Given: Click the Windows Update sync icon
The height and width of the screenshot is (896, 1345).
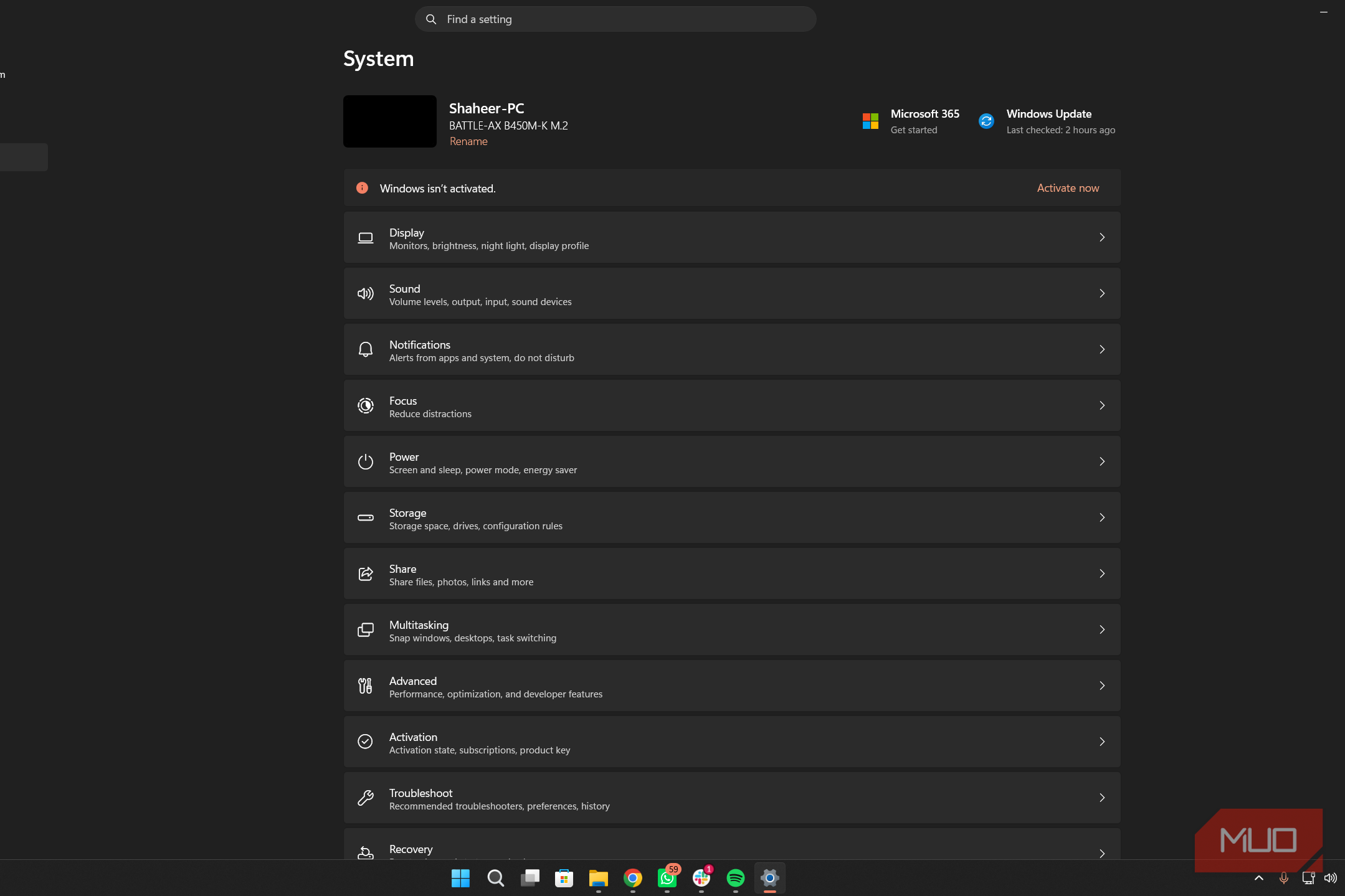Looking at the screenshot, I should coord(986,121).
